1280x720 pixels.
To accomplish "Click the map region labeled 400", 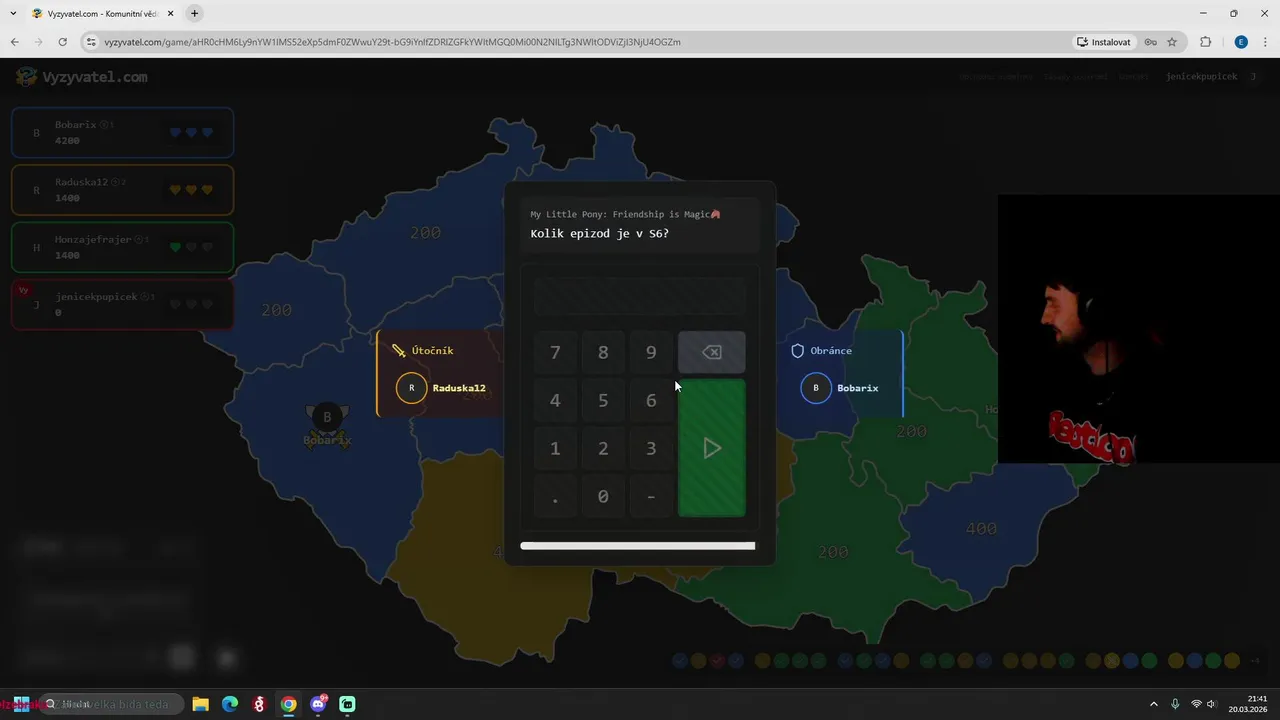I will click(x=981, y=528).
